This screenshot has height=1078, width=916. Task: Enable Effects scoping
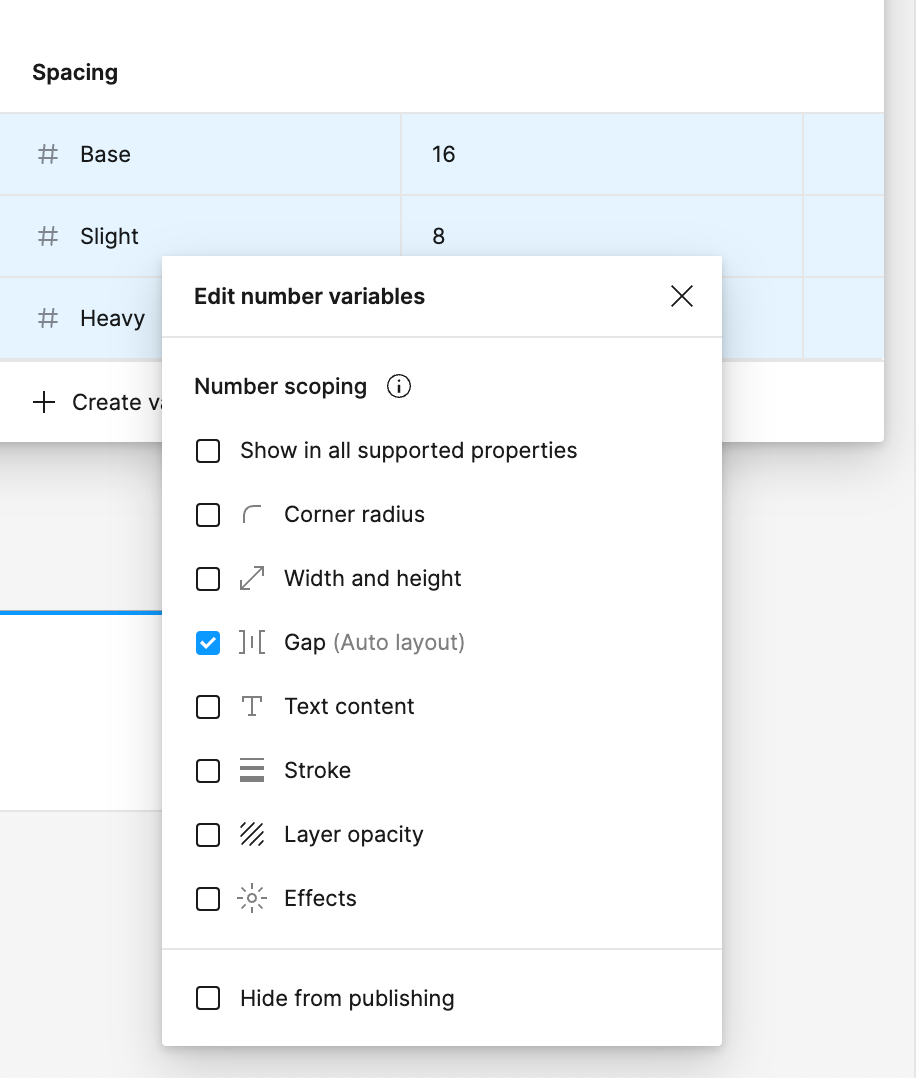[208, 899]
